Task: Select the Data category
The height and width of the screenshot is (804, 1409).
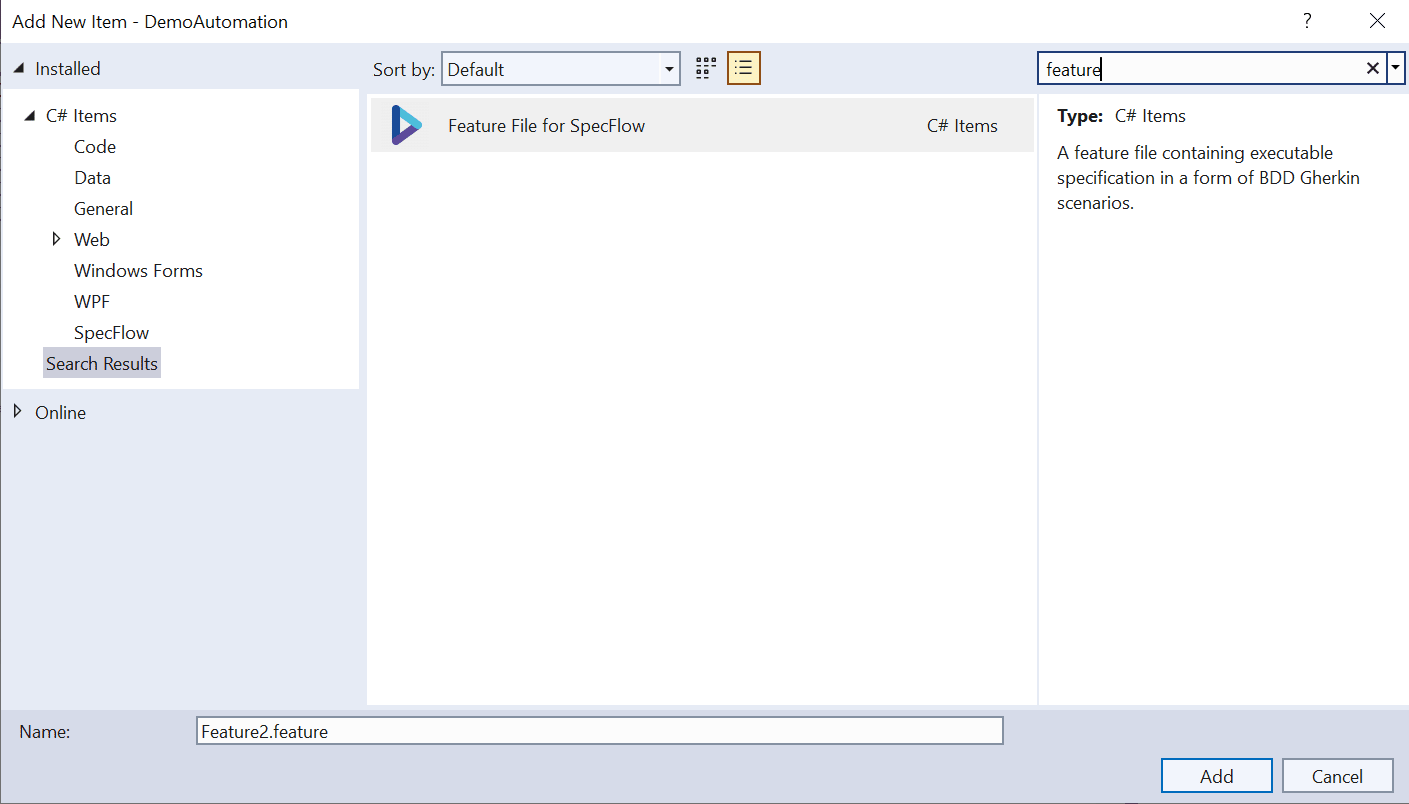Action: pos(92,177)
